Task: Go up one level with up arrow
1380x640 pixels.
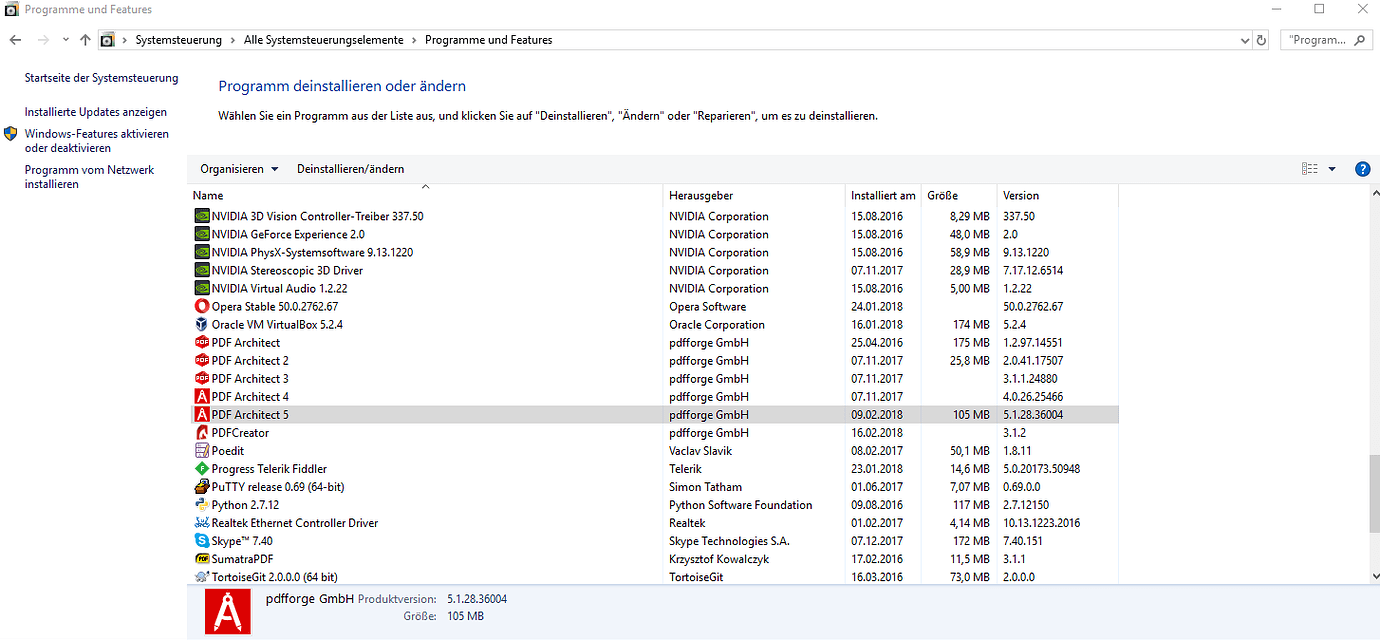Action: tap(85, 40)
